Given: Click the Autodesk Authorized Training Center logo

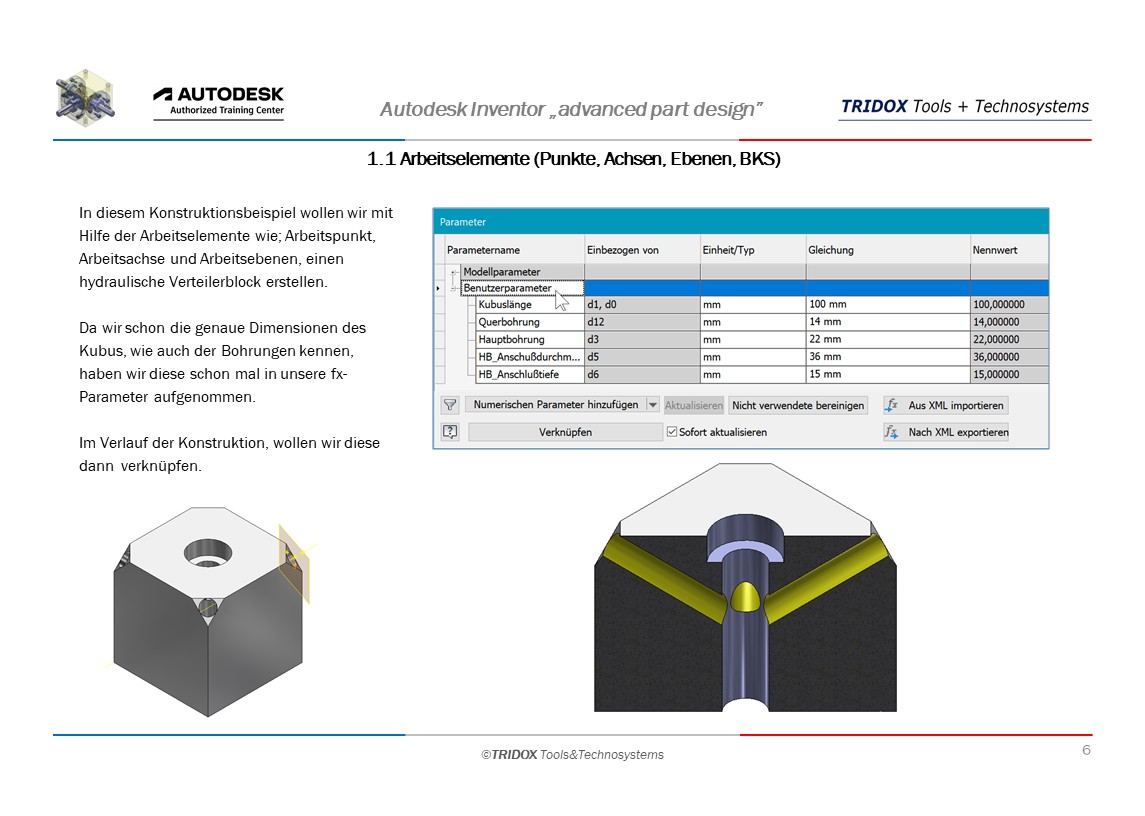Looking at the screenshot, I should (x=218, y=102).
